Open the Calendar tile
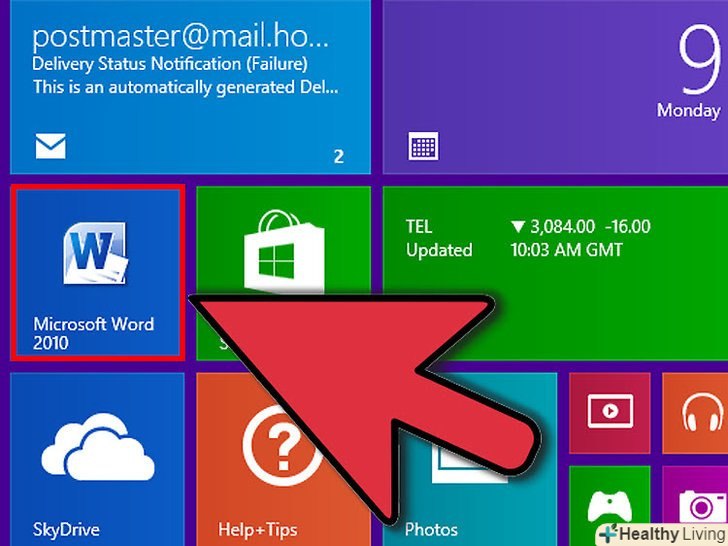728x546 pixels. (x=556, y=87)
